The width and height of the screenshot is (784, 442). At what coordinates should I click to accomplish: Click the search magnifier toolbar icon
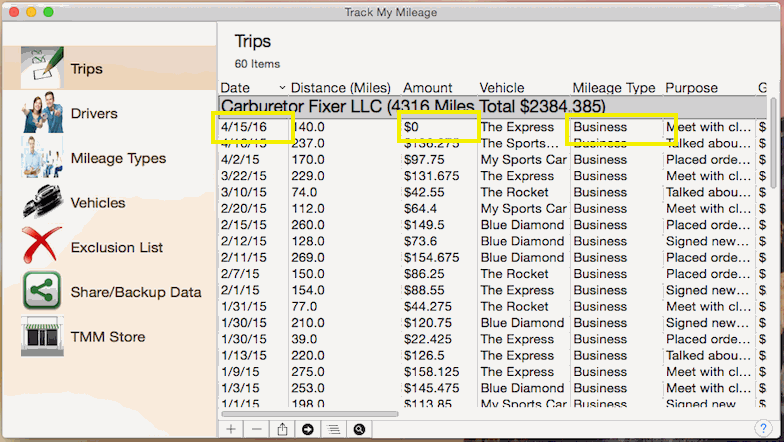(x=359, y=429)
